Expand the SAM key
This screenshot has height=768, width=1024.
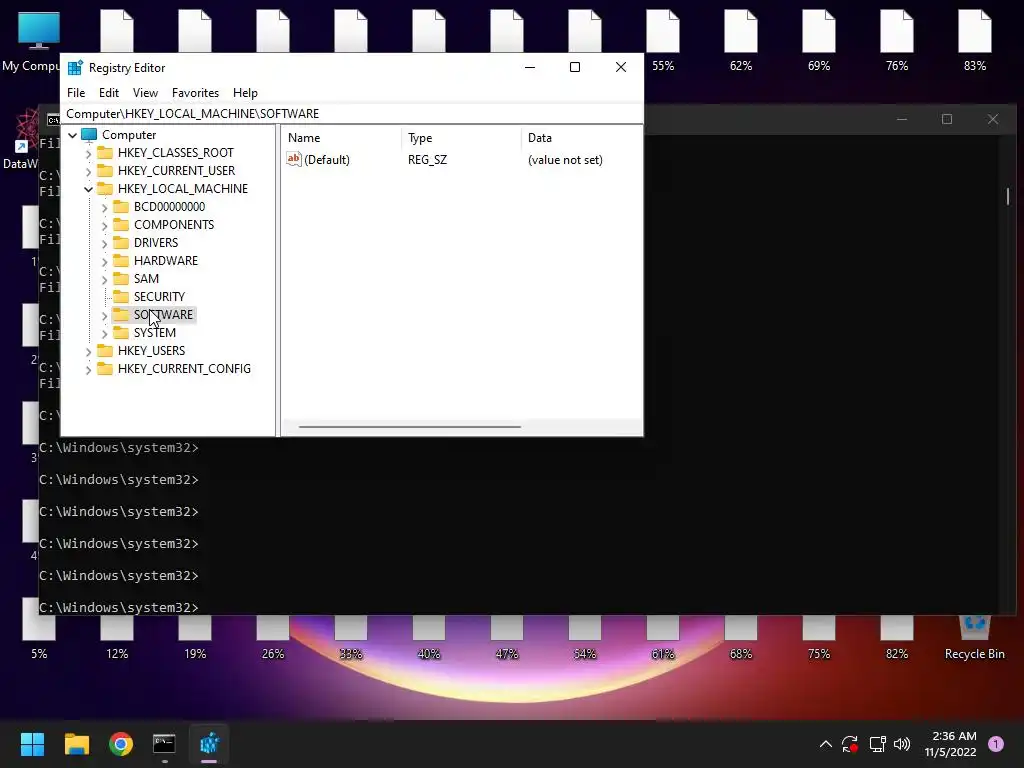pos(104,279)
